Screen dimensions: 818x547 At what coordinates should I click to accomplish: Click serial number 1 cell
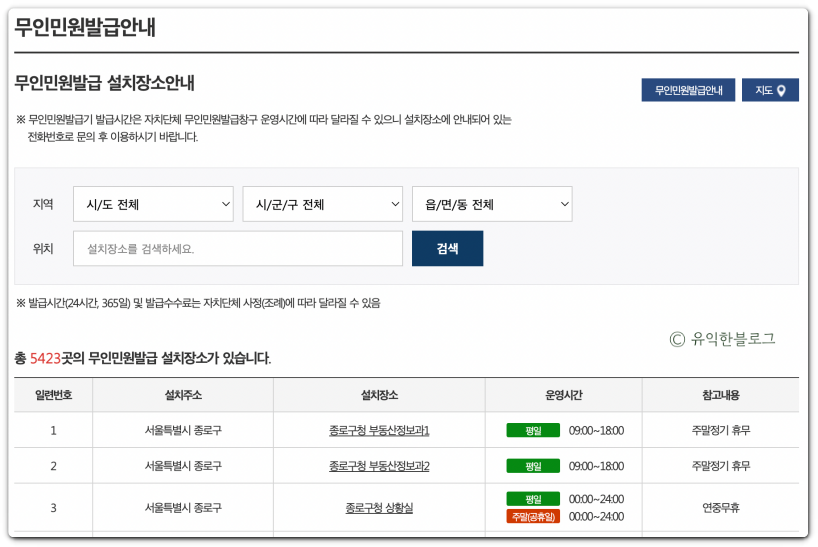pos(53,431)
